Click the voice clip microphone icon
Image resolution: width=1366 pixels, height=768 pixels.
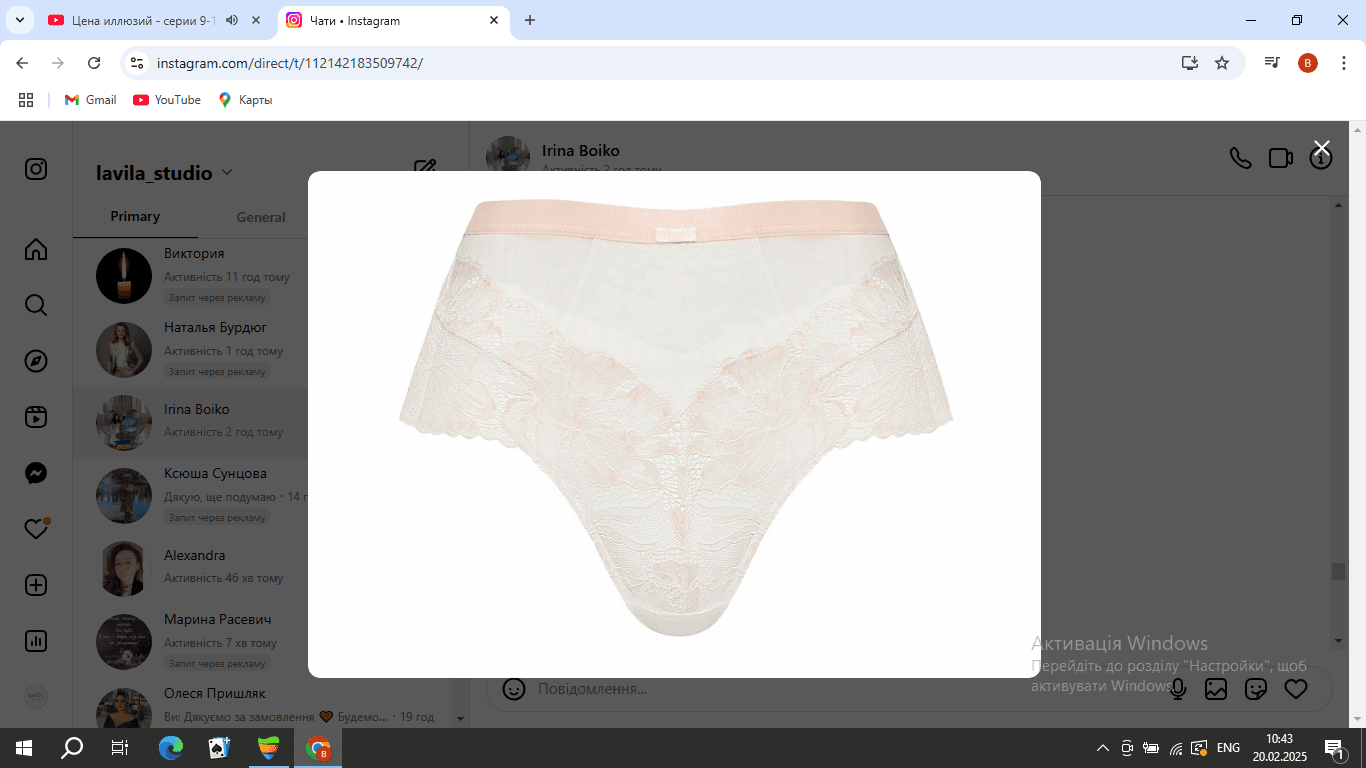coord(1178,689)
